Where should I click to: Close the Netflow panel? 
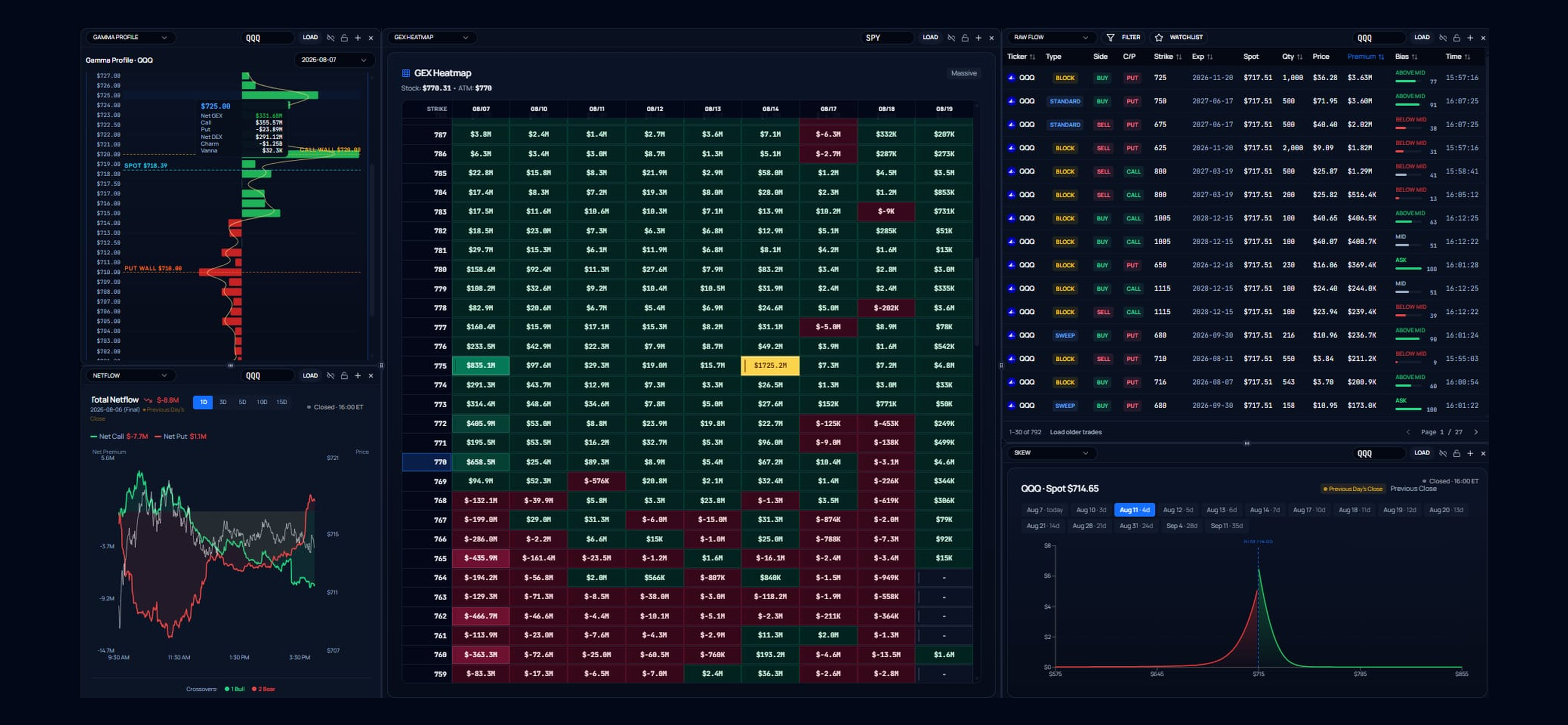[371, 375]
